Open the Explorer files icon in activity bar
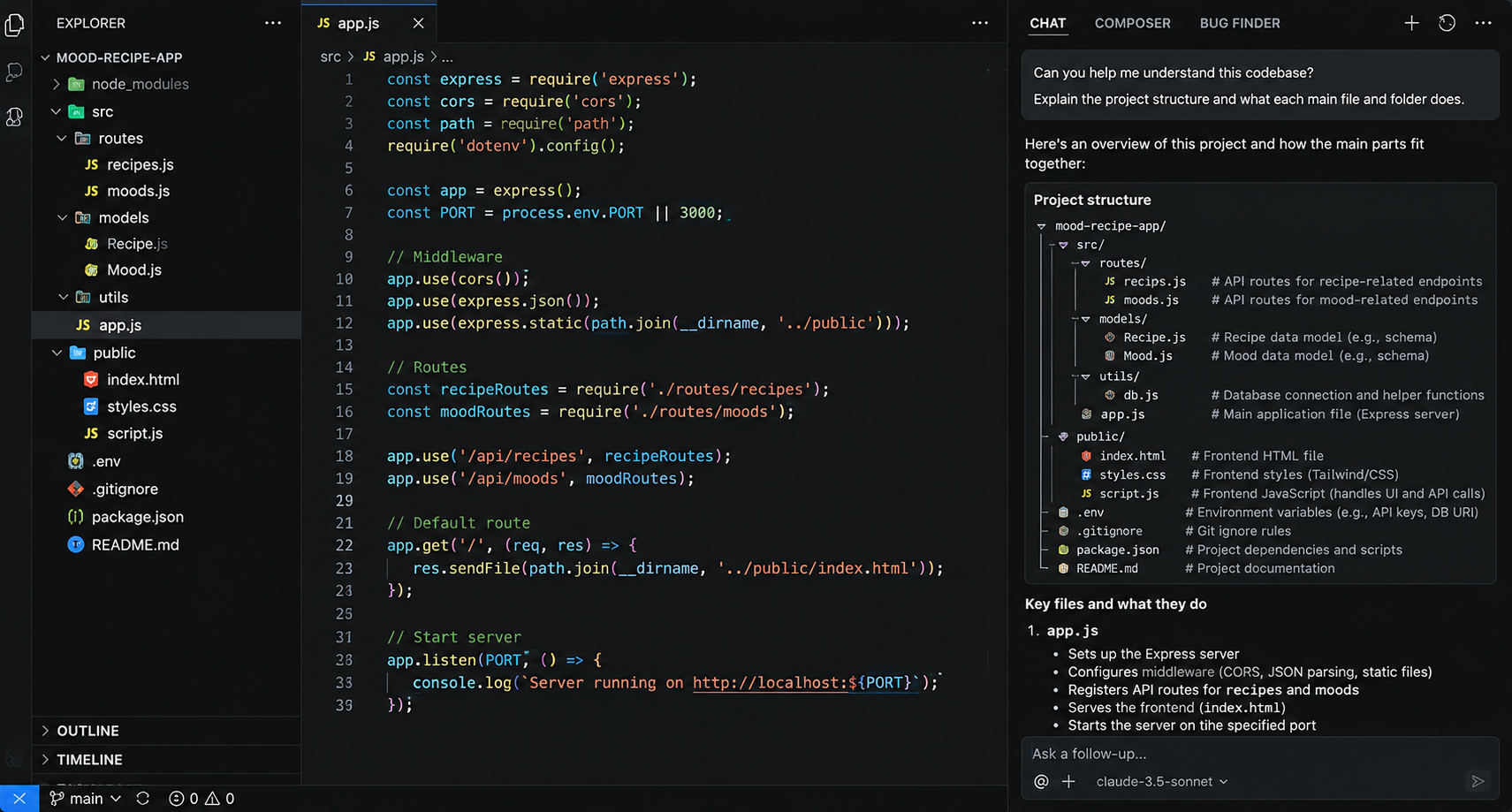The height and width of the screenshot is (812, 1512). pos(14,25)
